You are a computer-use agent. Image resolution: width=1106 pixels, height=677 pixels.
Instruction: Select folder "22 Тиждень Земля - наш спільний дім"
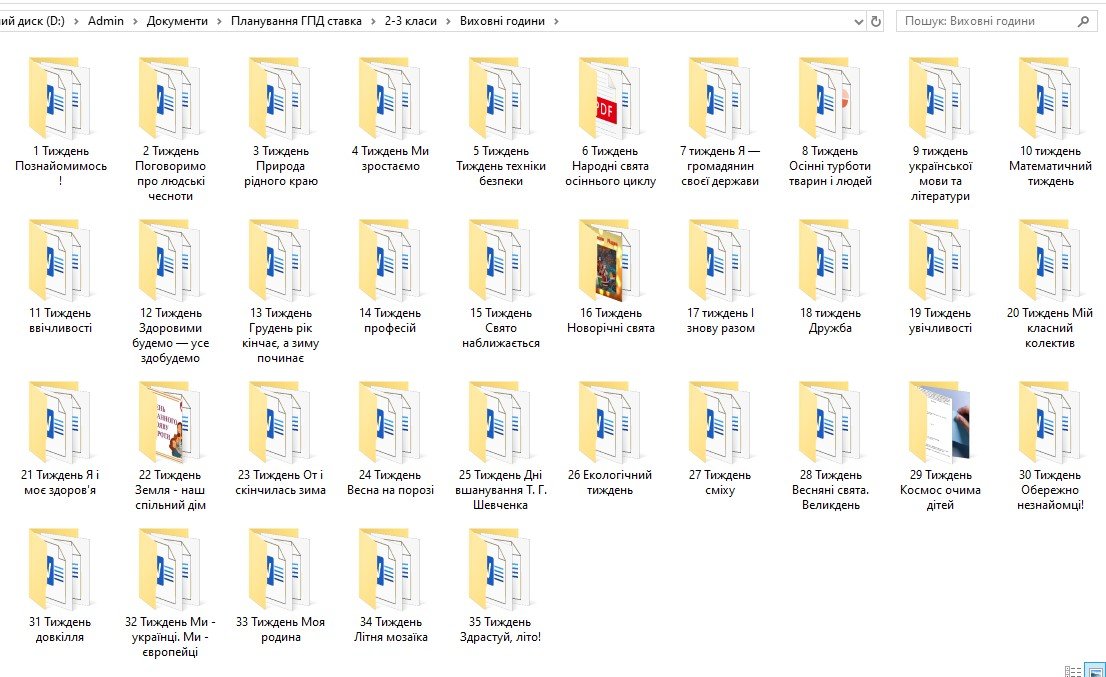pyautogui.click(x=170, y=422)
